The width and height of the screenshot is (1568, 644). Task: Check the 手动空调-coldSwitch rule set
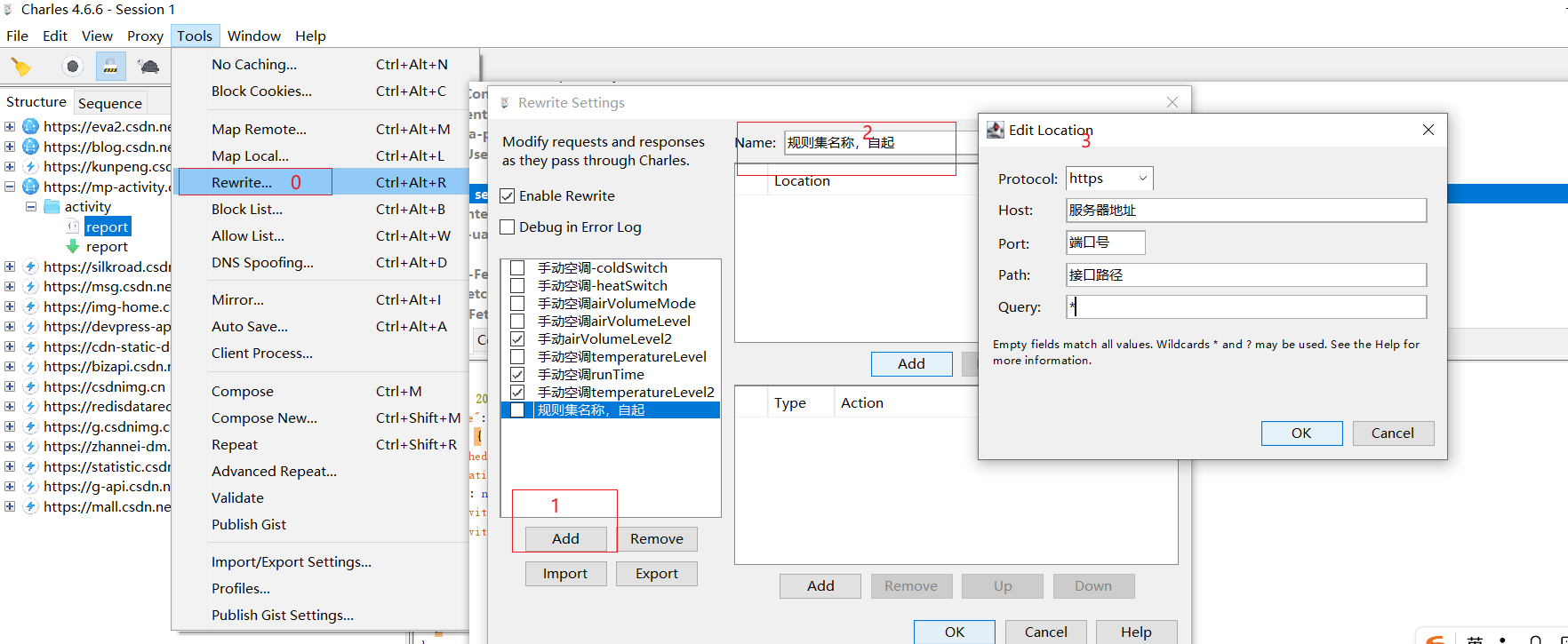[517, 267]
